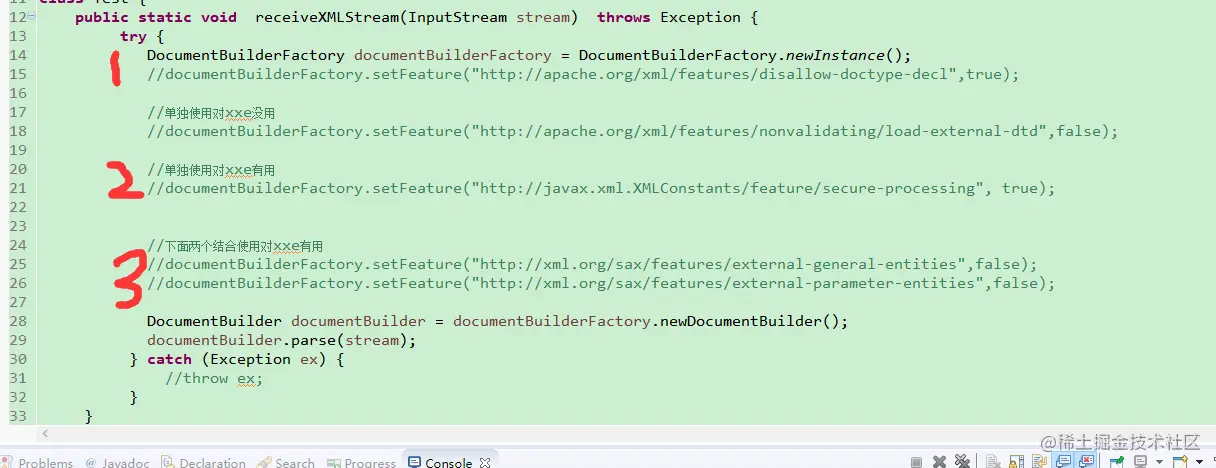Click line number 22 in the gutter
Image resolution: width=1216 pixels, height=468 pixels.
18,207
